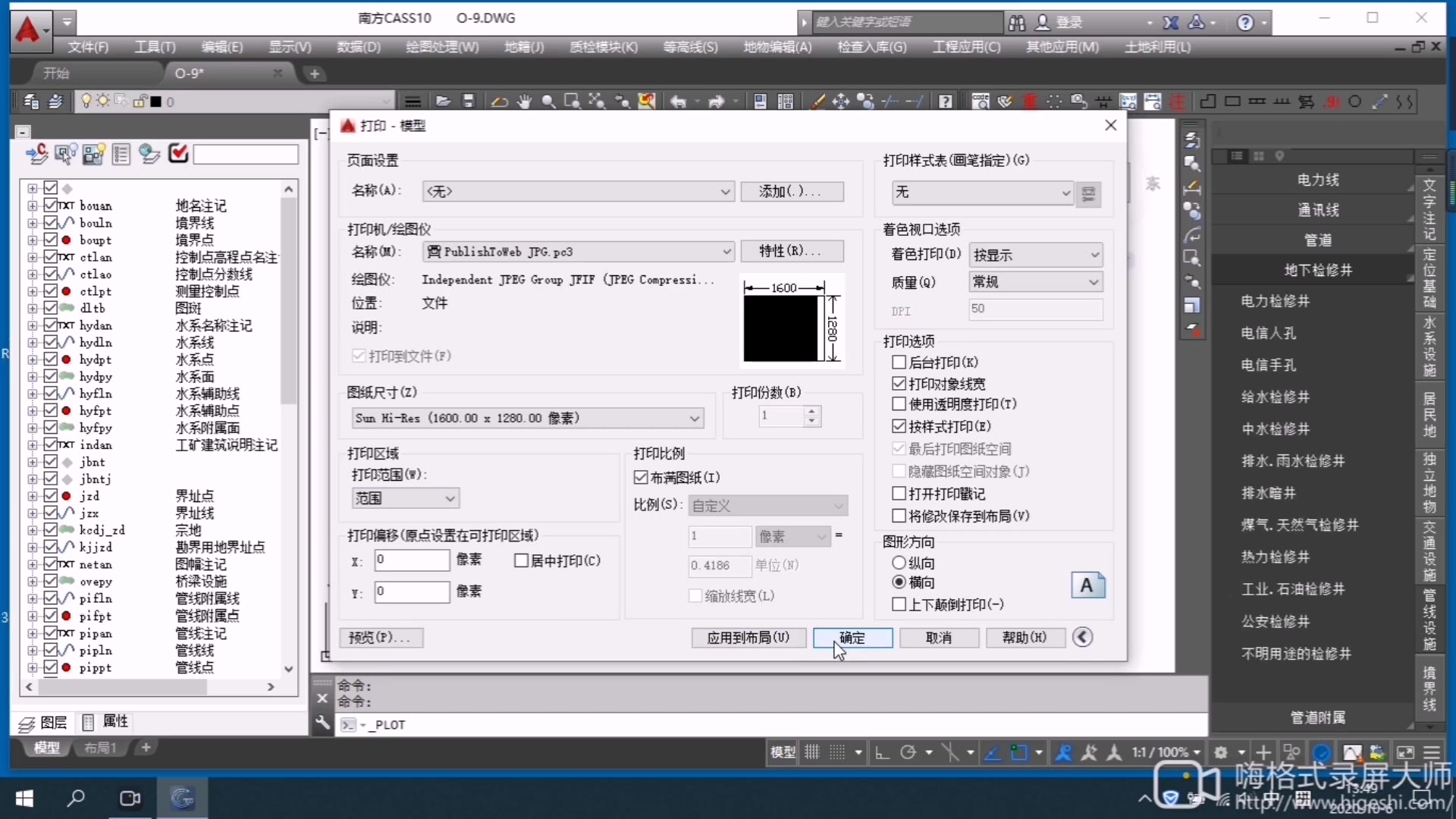Viewport: 1456px width, 819px height.
Task: Close the command line panel X icon
Action: (322, 698)
